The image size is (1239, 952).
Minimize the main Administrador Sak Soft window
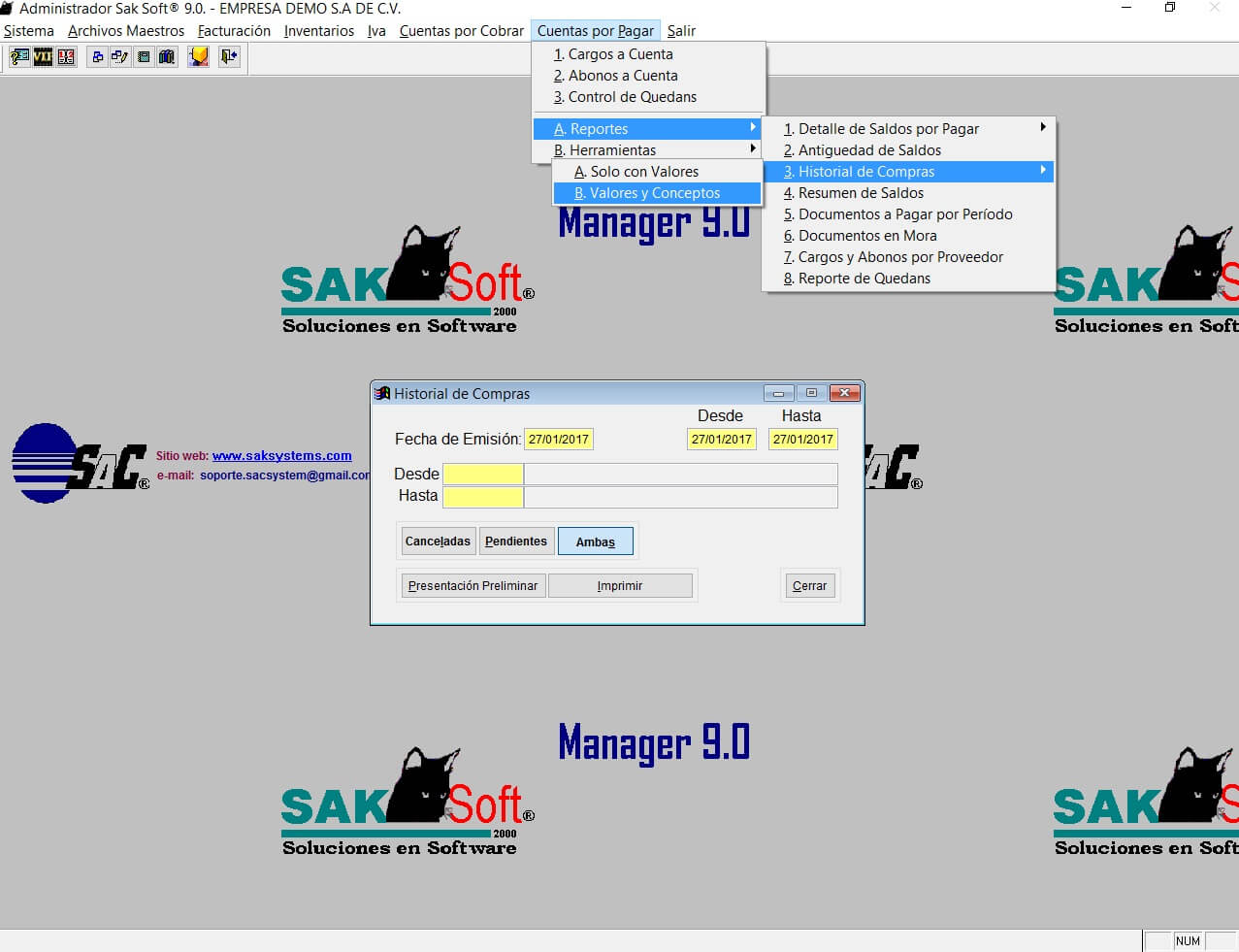[x=1126, y=8]
